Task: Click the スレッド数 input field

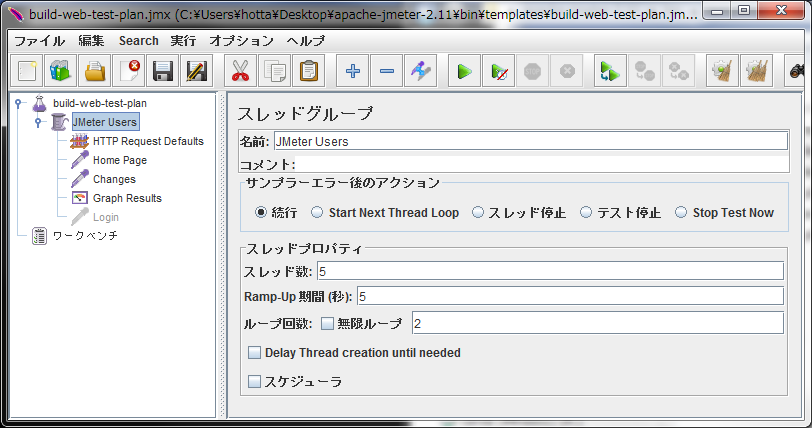Action: coord(550,271)
